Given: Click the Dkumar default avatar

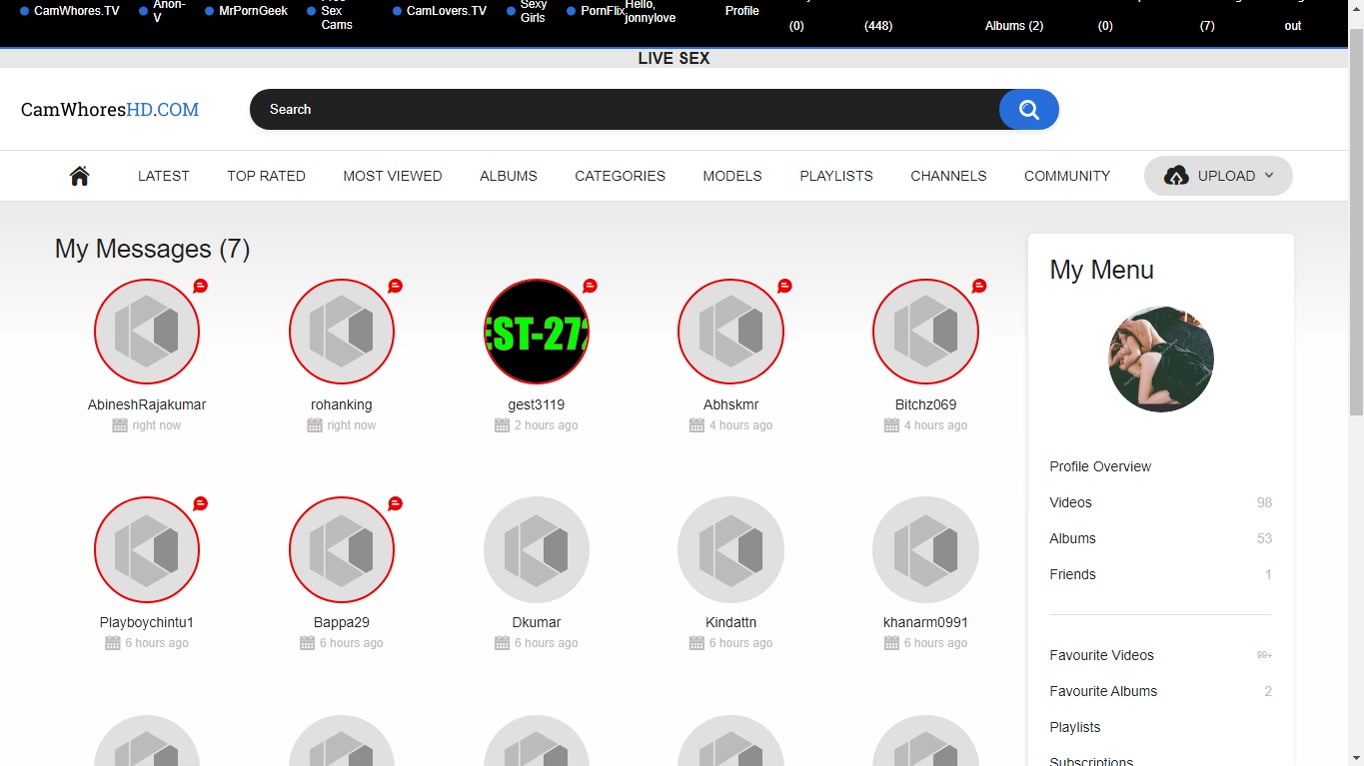Looking at the screenshot, I should tap(536, 550).
